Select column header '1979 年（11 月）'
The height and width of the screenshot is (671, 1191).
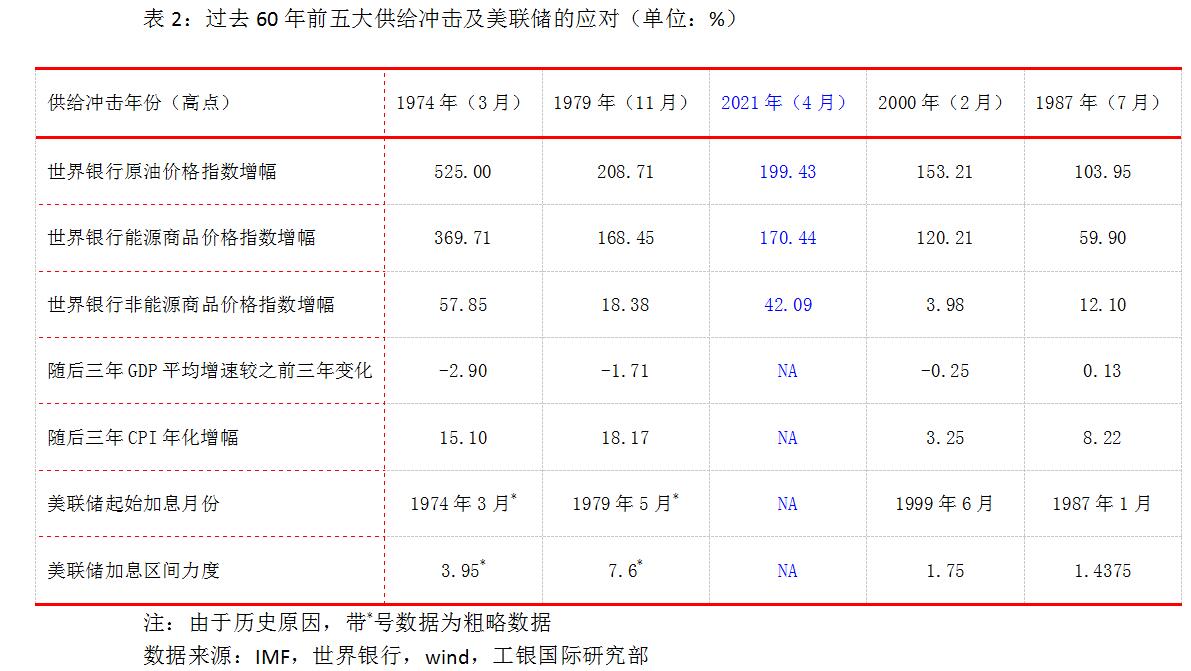point(622,103)
